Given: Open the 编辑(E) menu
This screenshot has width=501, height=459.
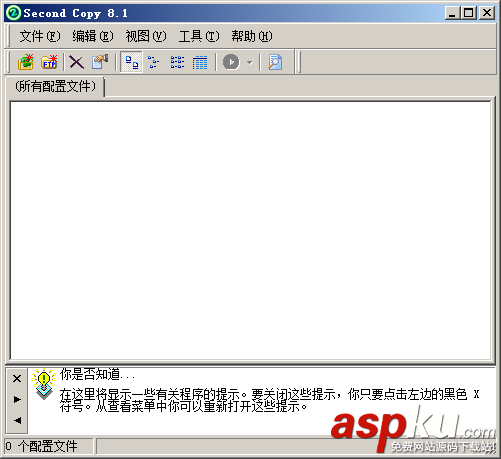Looking at the screenshot, I should pyautogui.click(x=93, y=36).
